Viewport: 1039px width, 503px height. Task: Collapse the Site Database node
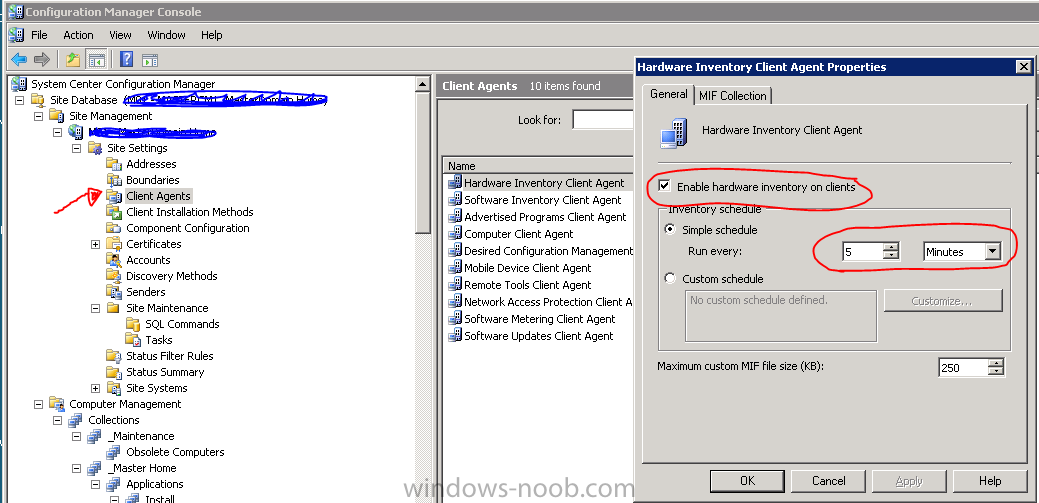(19, 100)
